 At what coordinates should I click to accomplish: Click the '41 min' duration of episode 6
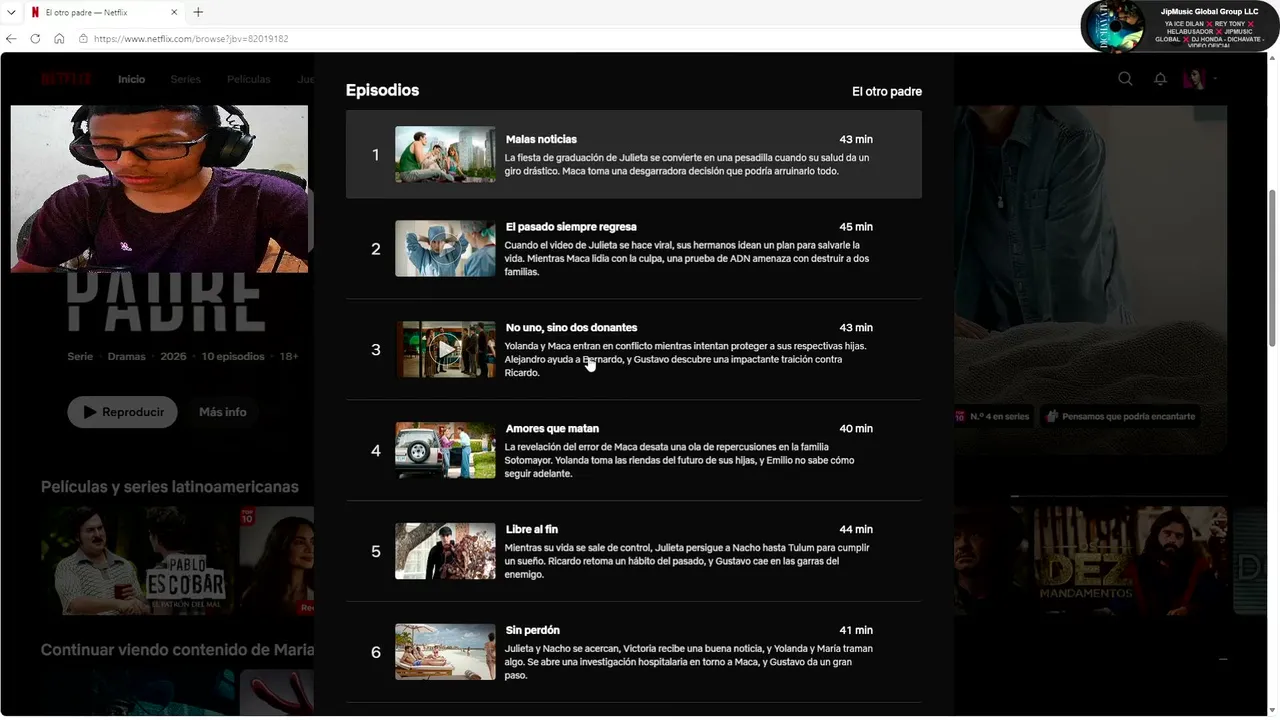click(856, 631)
